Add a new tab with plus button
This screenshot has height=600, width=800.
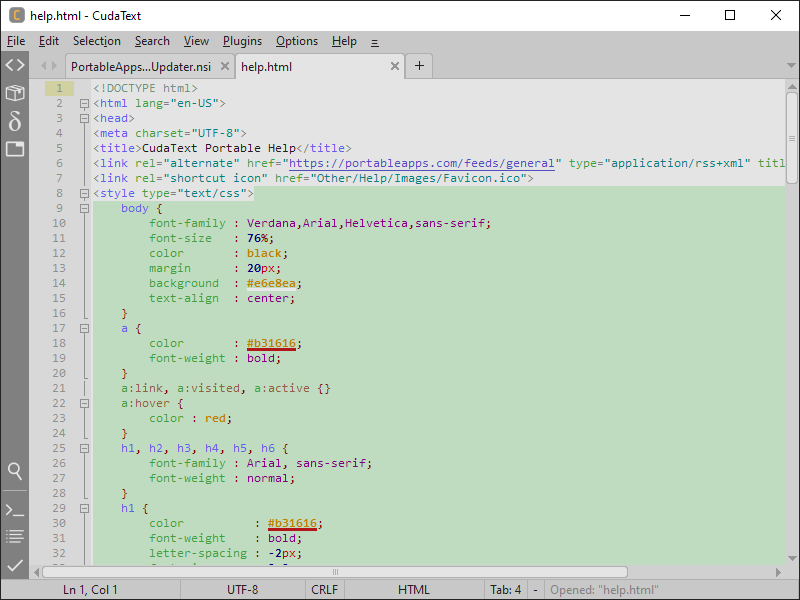pyautogui.click(x=419, y=66)
